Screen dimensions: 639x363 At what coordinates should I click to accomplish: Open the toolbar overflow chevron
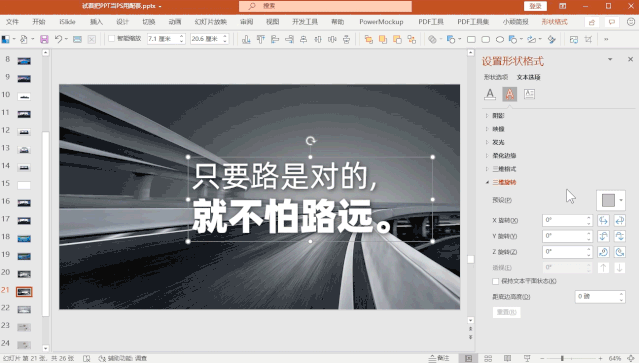(x=606, y=40)
